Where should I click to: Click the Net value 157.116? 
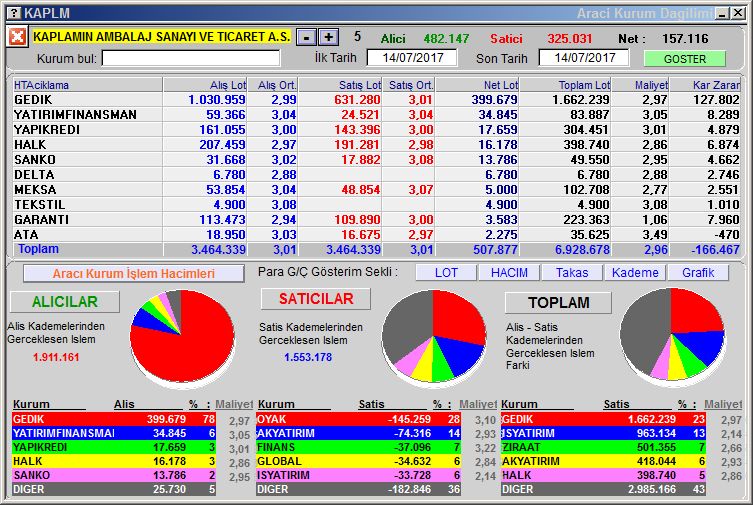pyautogui.click(x=685, y=38)
